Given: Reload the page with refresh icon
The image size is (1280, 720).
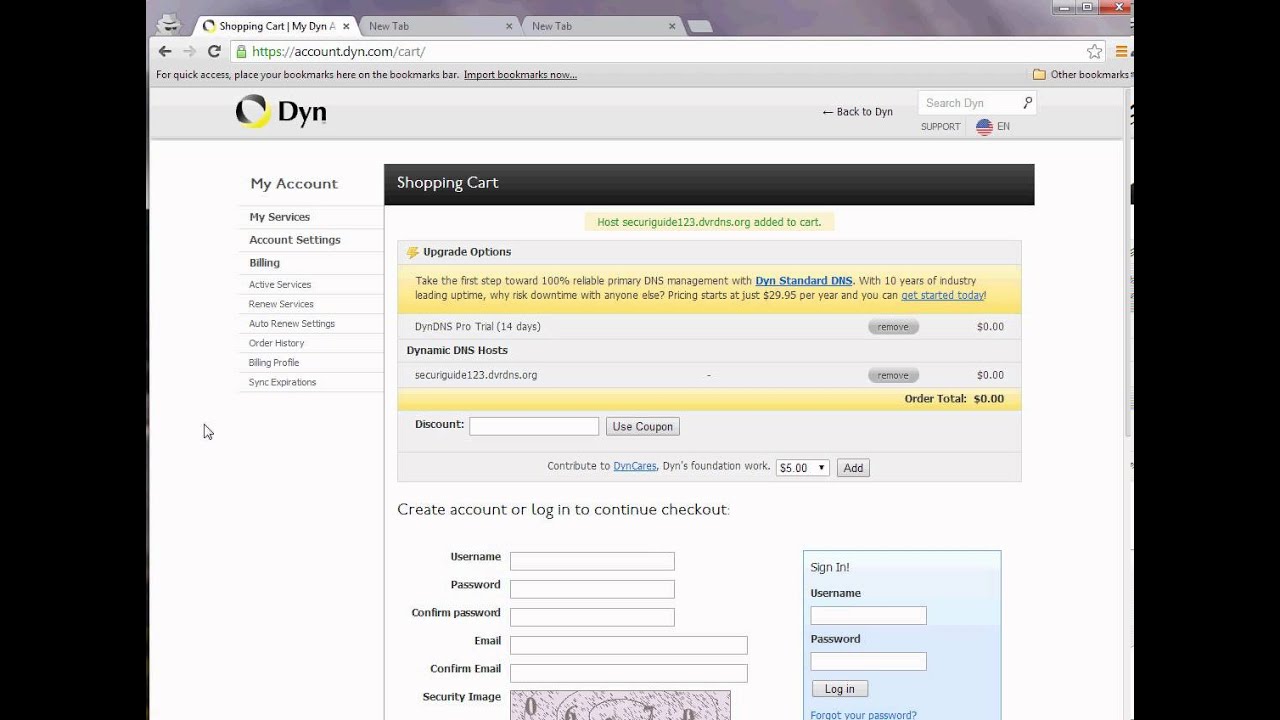Looking at the screenshot, I should pos(214,51).
